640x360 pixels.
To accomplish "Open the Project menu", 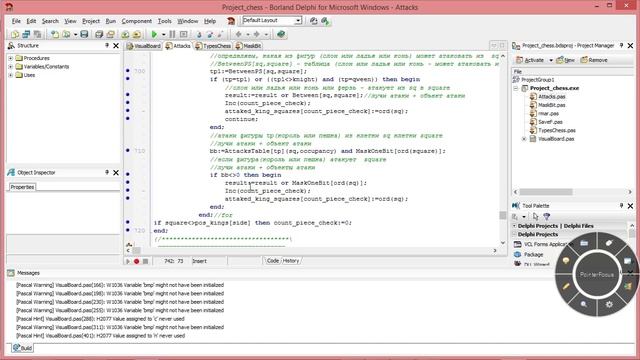I will 91,21.
